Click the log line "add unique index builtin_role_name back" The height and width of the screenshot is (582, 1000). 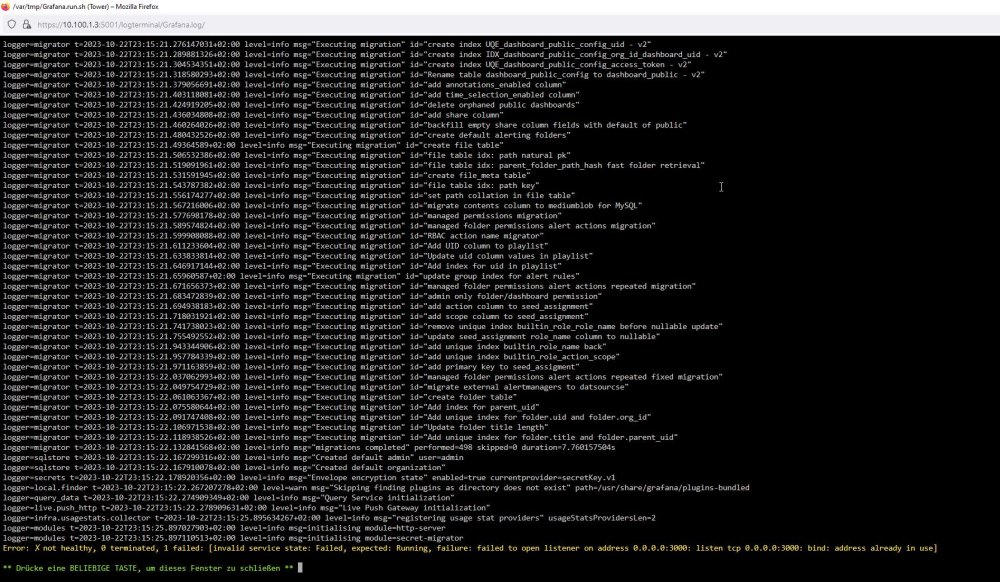tap(304, 347)
